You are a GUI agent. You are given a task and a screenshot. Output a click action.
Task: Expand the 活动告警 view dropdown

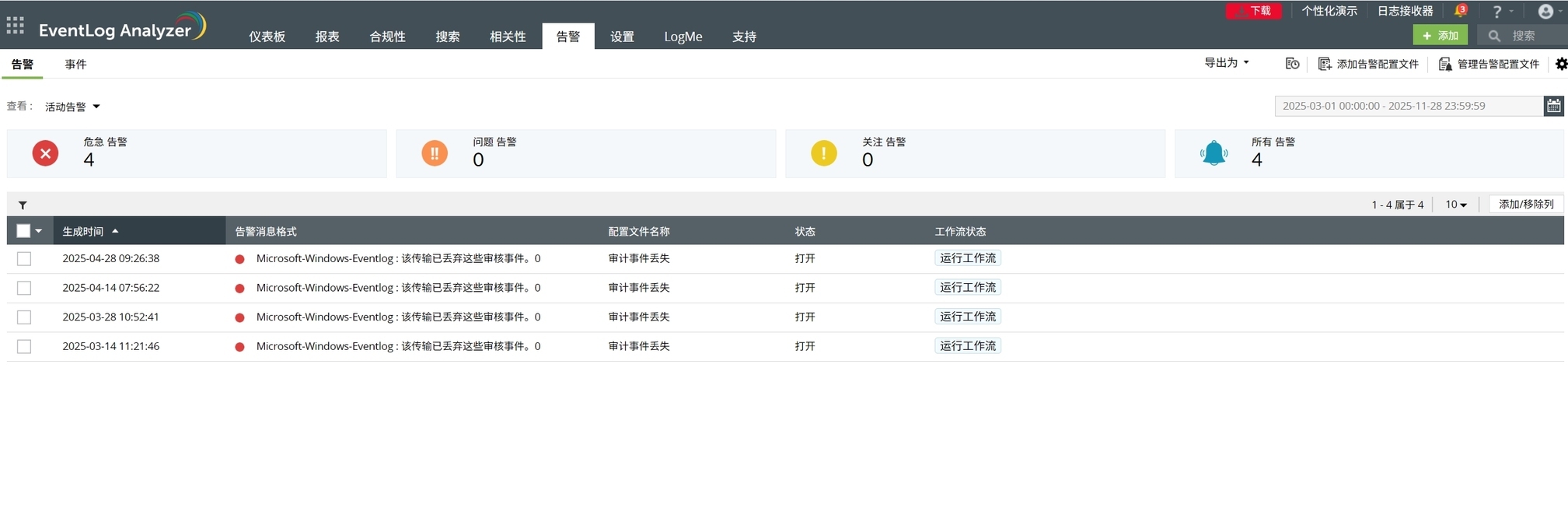tap(72, 107)
